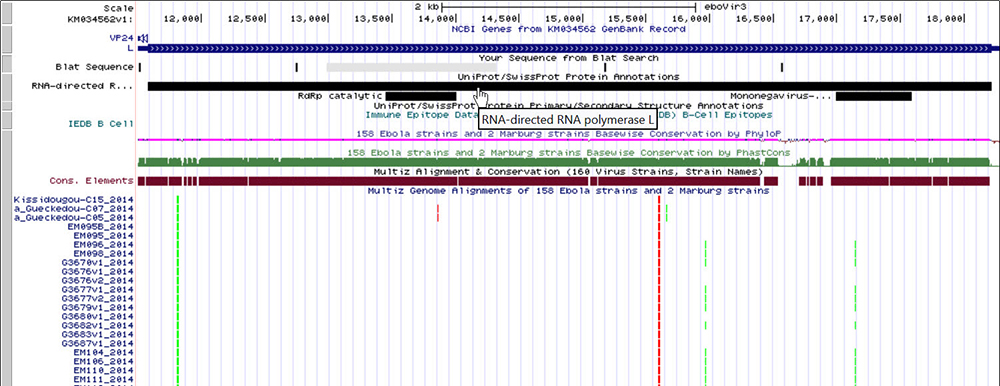Image resolution: width=1000 pixels, height=386 pixels.
Task: Select the a_Gueckedou-C07_2014 strain row label
Action: [73, 209]
